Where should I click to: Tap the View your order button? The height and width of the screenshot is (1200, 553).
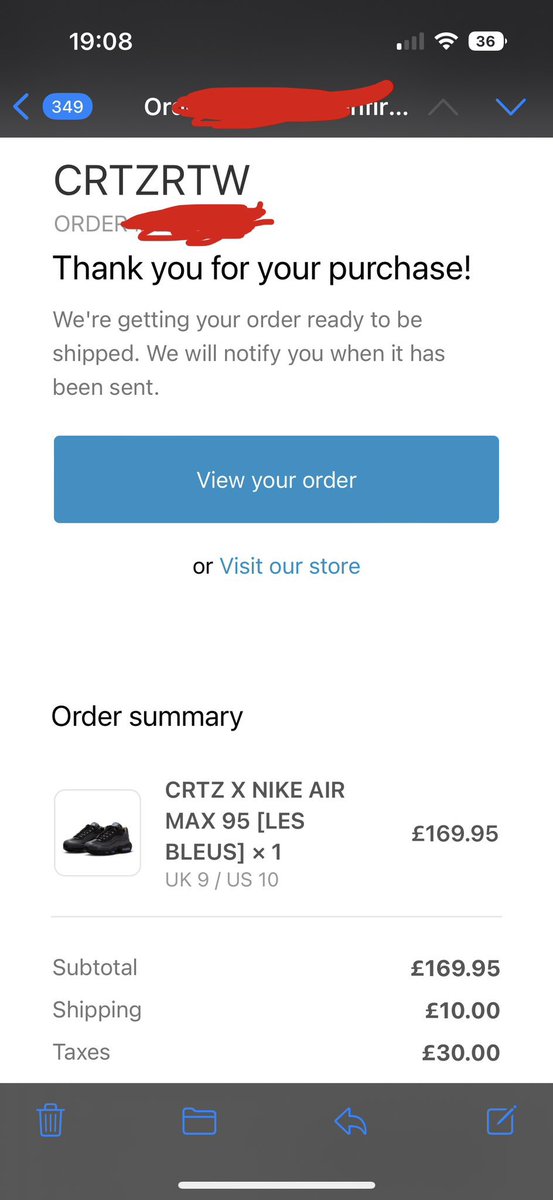click(x=276, y=479)
